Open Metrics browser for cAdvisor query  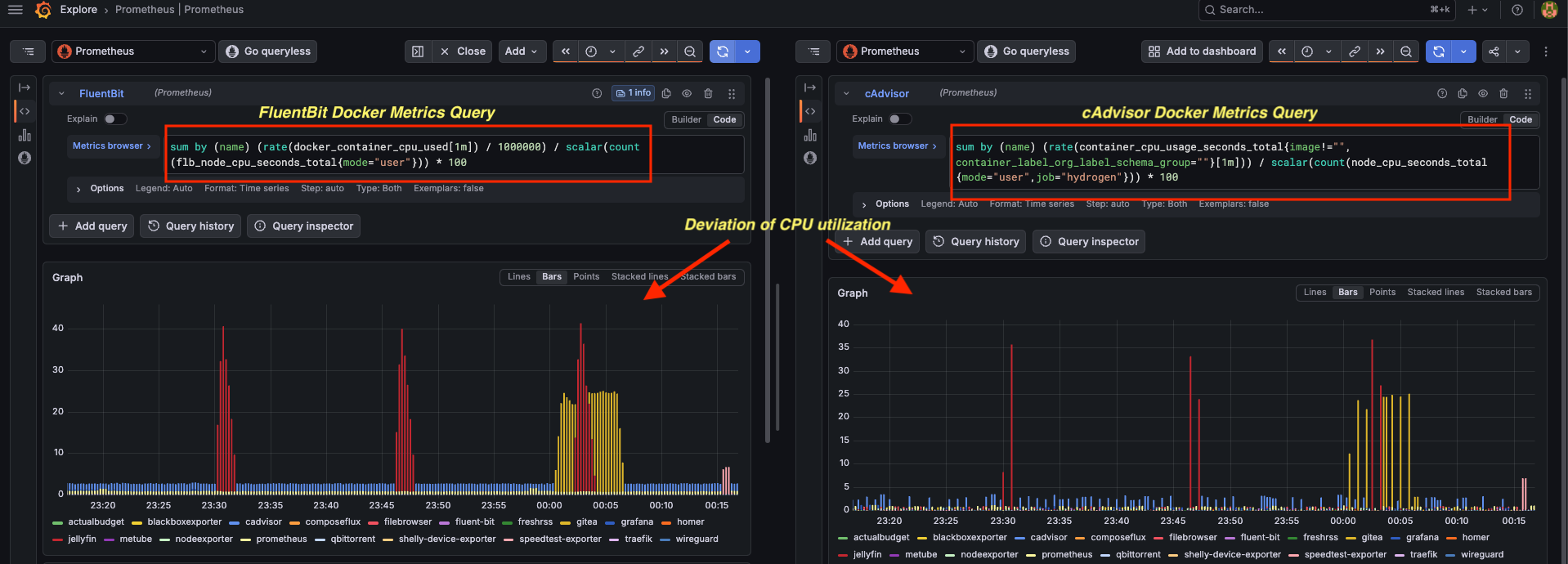coord(897,146)
